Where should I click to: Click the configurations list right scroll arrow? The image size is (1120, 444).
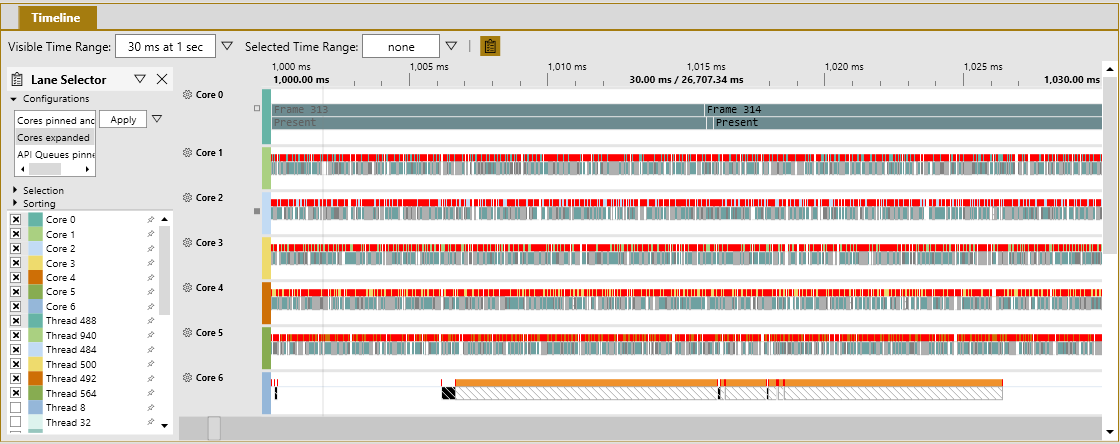88,169
